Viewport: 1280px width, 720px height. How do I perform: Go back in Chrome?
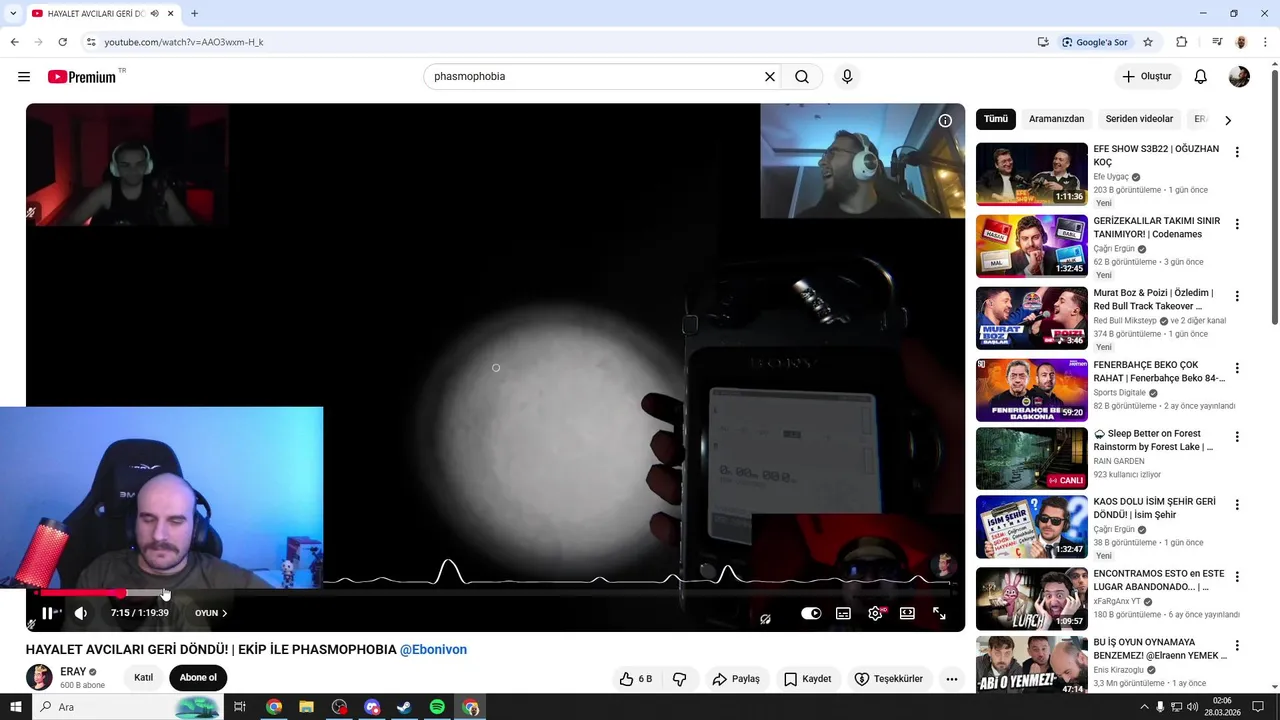pos(15,42)
